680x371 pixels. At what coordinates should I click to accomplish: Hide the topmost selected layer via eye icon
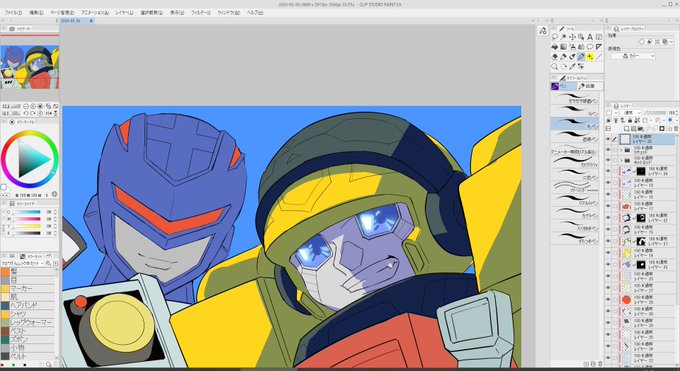pyautogui.click(x=608, y=139)
